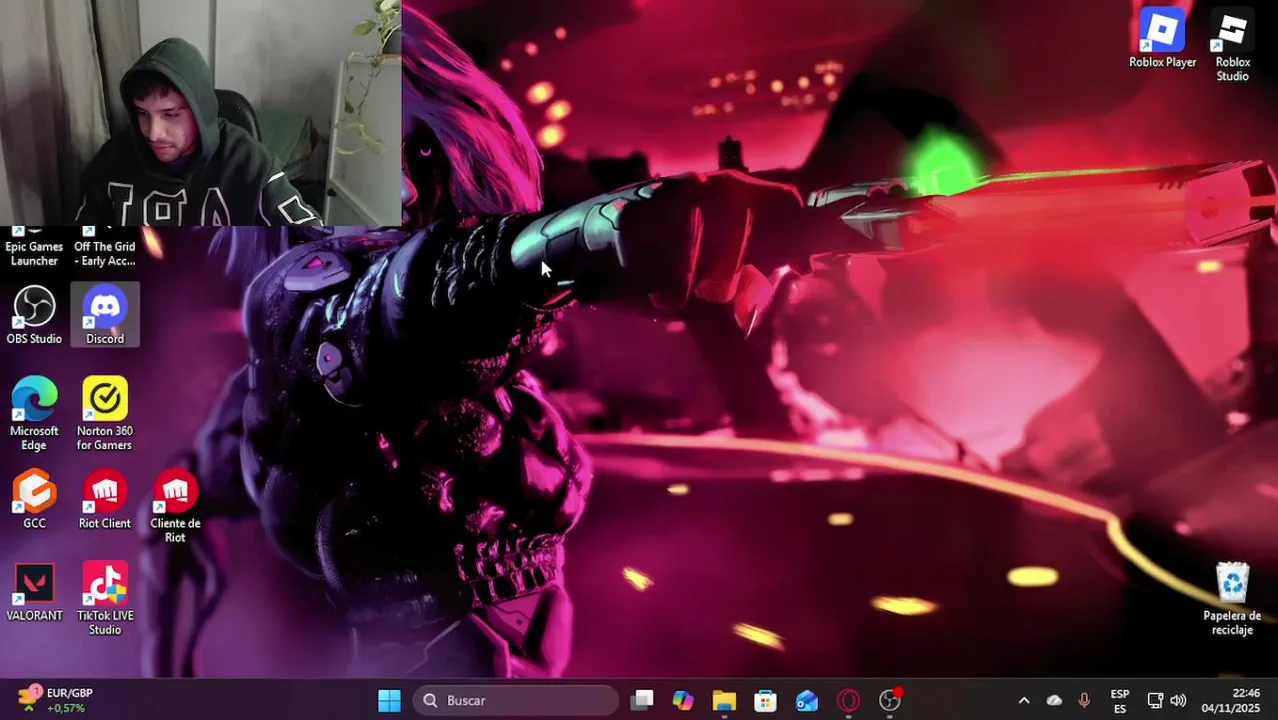This screenshot has height=720, width=1278.
Task: Click the Buscar taskbar search box
Action: (x=516, y=701)
